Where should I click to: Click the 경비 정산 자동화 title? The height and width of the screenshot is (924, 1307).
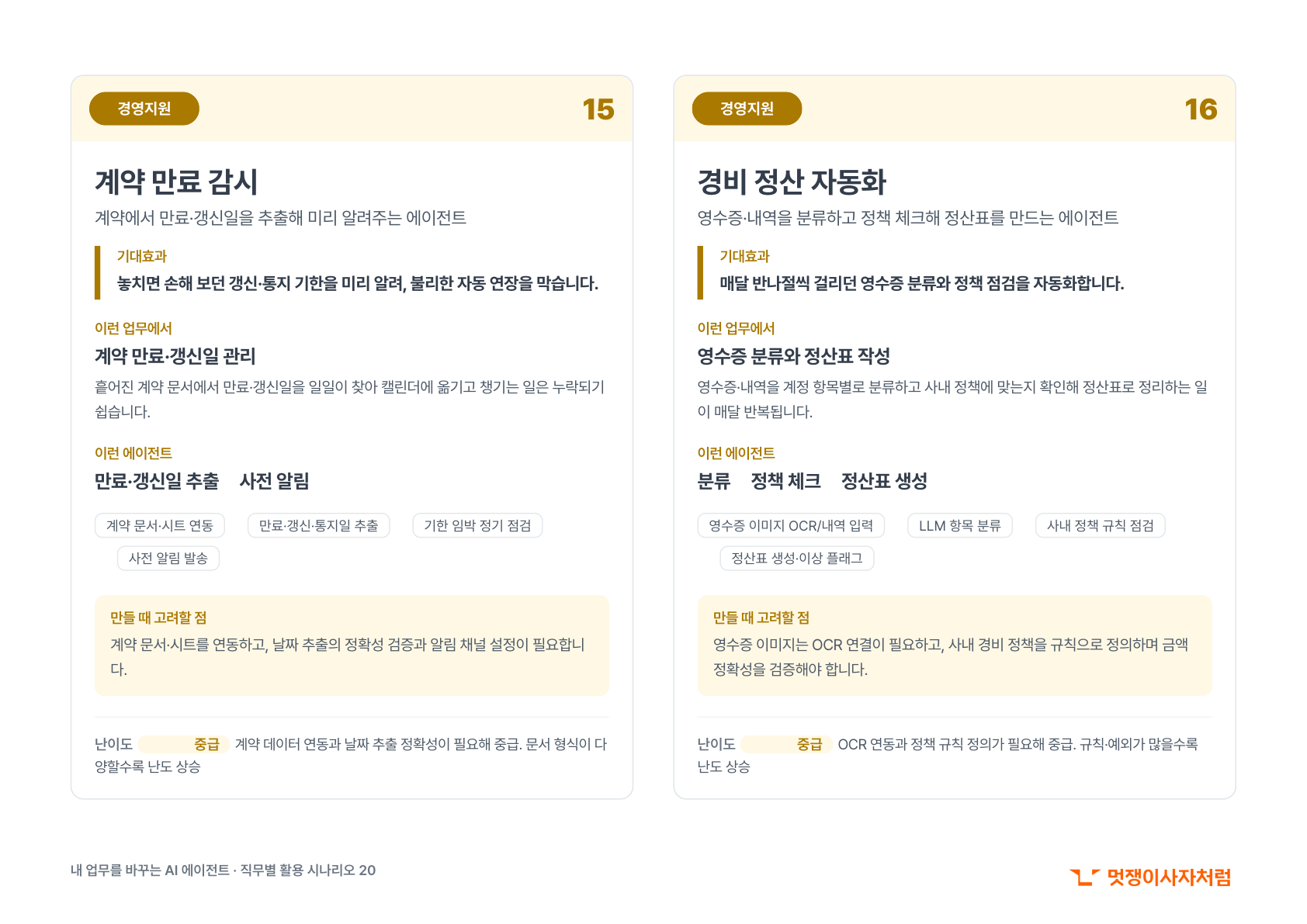[792, 182]
